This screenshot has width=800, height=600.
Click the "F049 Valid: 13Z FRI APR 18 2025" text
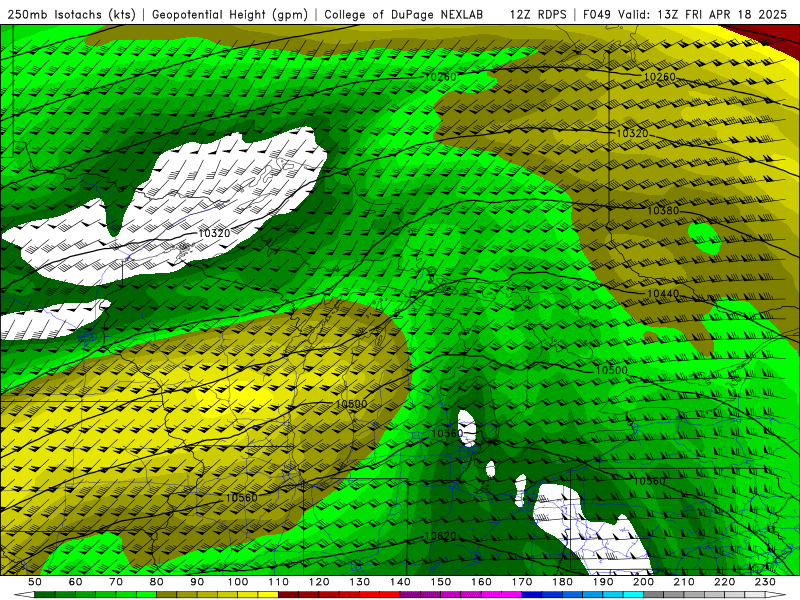click(x=685, y=15)
